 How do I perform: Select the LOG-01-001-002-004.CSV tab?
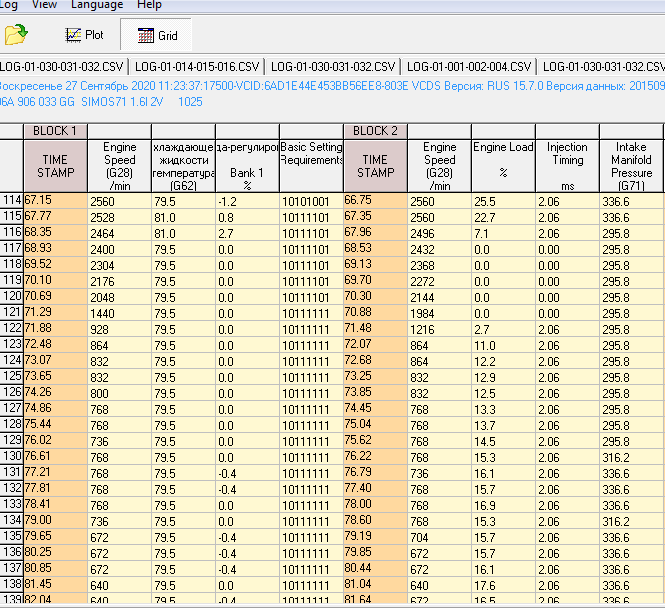coord(469,67)
